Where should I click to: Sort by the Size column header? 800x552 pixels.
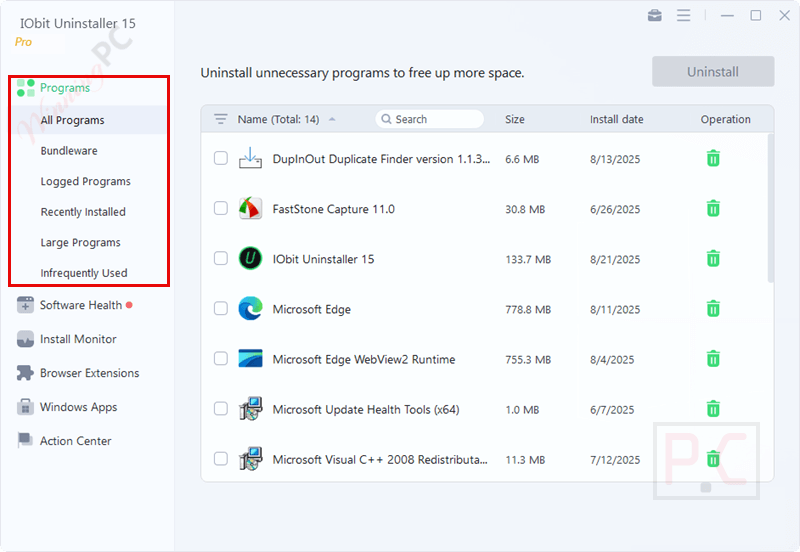(515, 119)
